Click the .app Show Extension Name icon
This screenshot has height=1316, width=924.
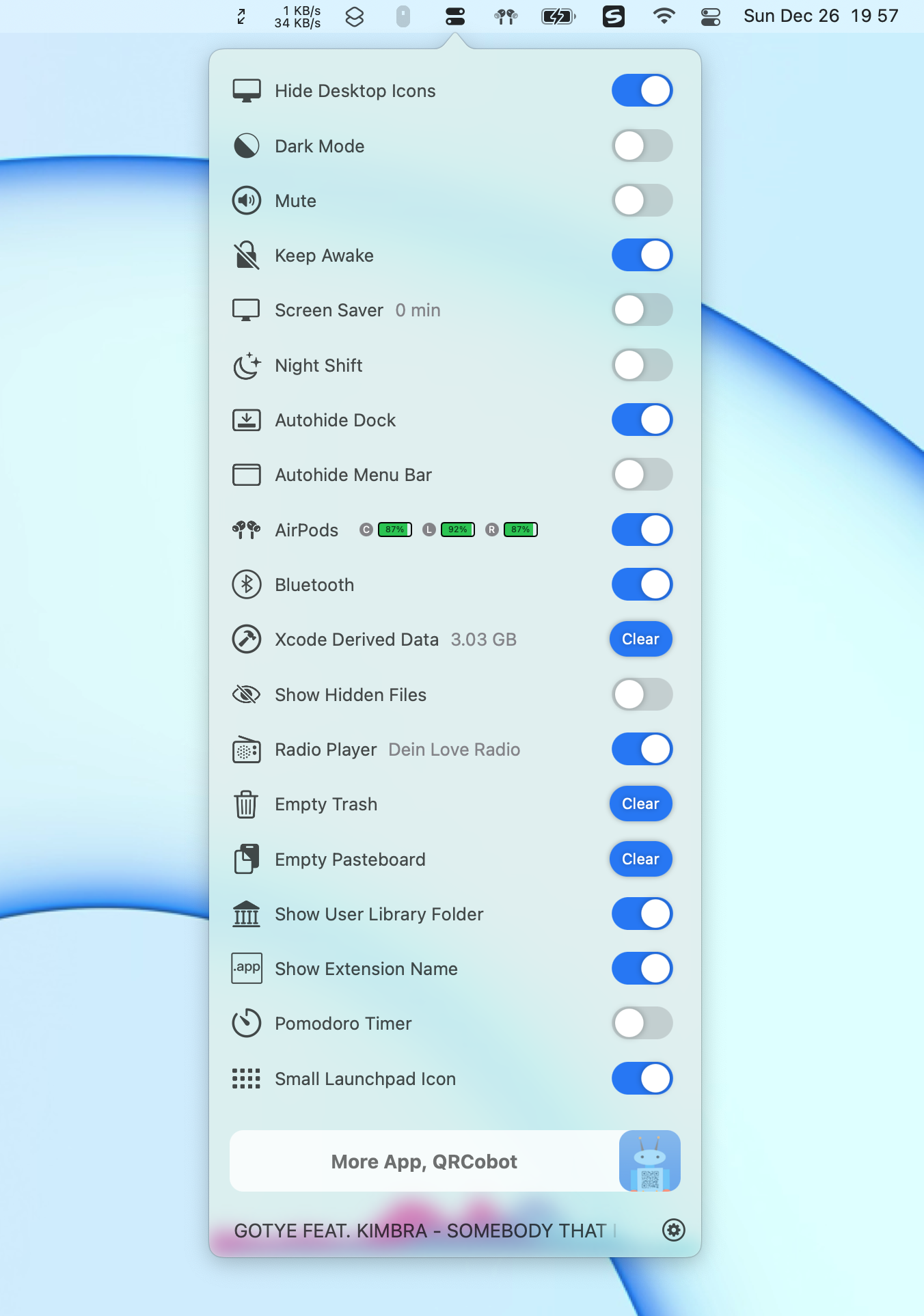point(246,968)
